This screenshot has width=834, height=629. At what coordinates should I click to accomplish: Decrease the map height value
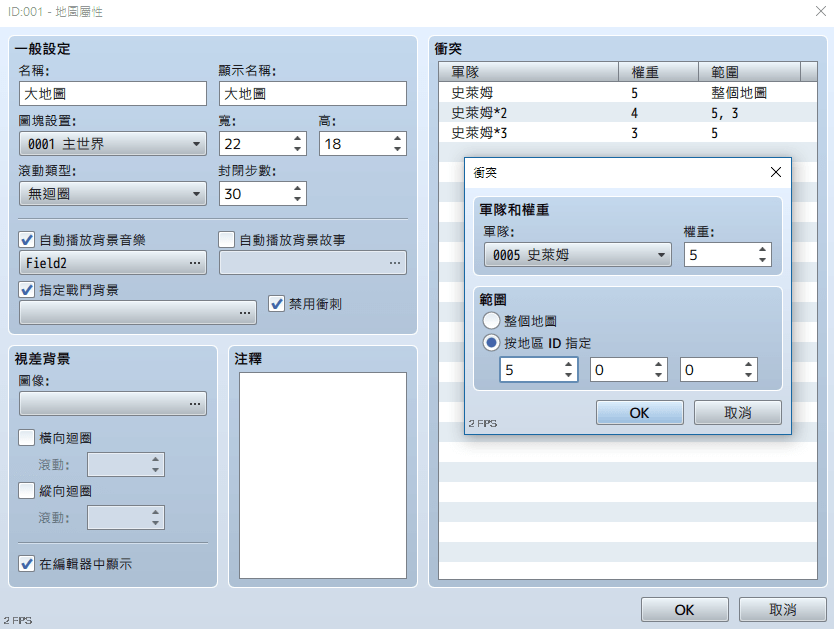pyautogui.click(x=398, y=149)
